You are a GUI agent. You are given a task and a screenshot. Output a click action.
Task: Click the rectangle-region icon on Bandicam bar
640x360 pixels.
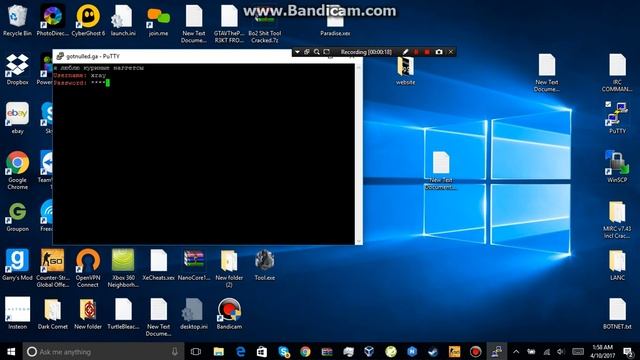[327, 52]
